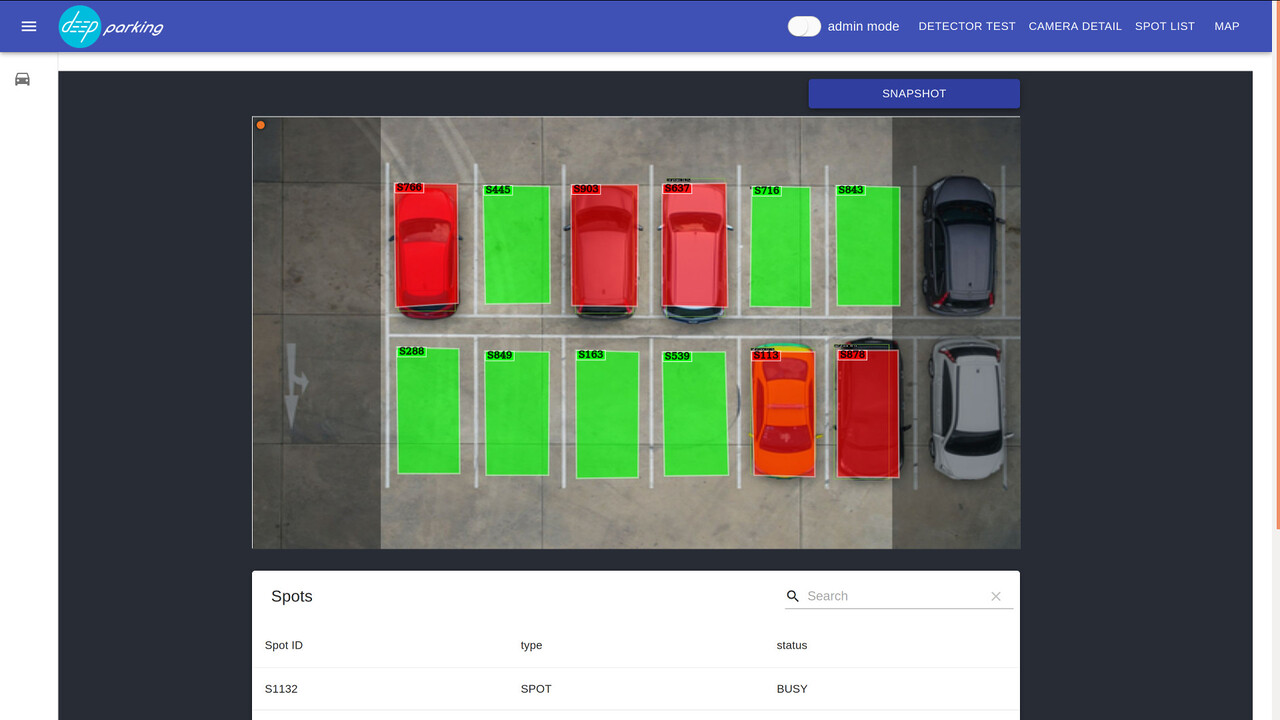Select busy parking spot S878

pos(868,413)
